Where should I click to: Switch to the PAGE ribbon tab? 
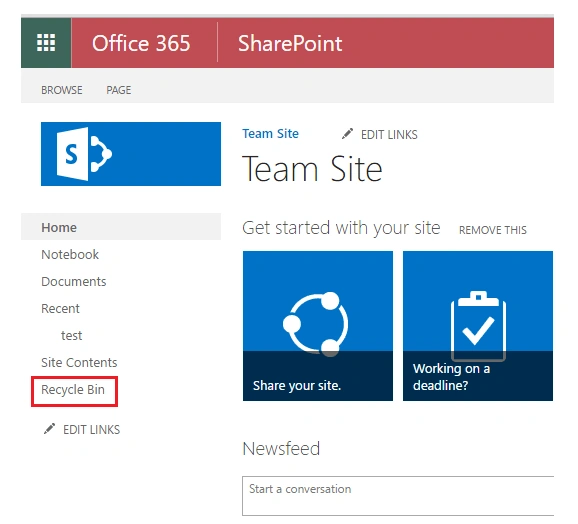pyautogui.click(x=119, y=90)
